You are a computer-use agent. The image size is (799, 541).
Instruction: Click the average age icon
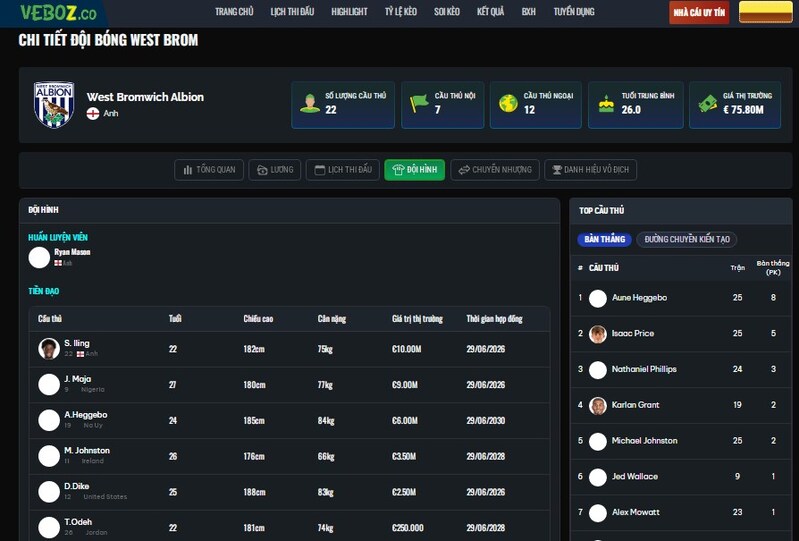tap(606, 103)
